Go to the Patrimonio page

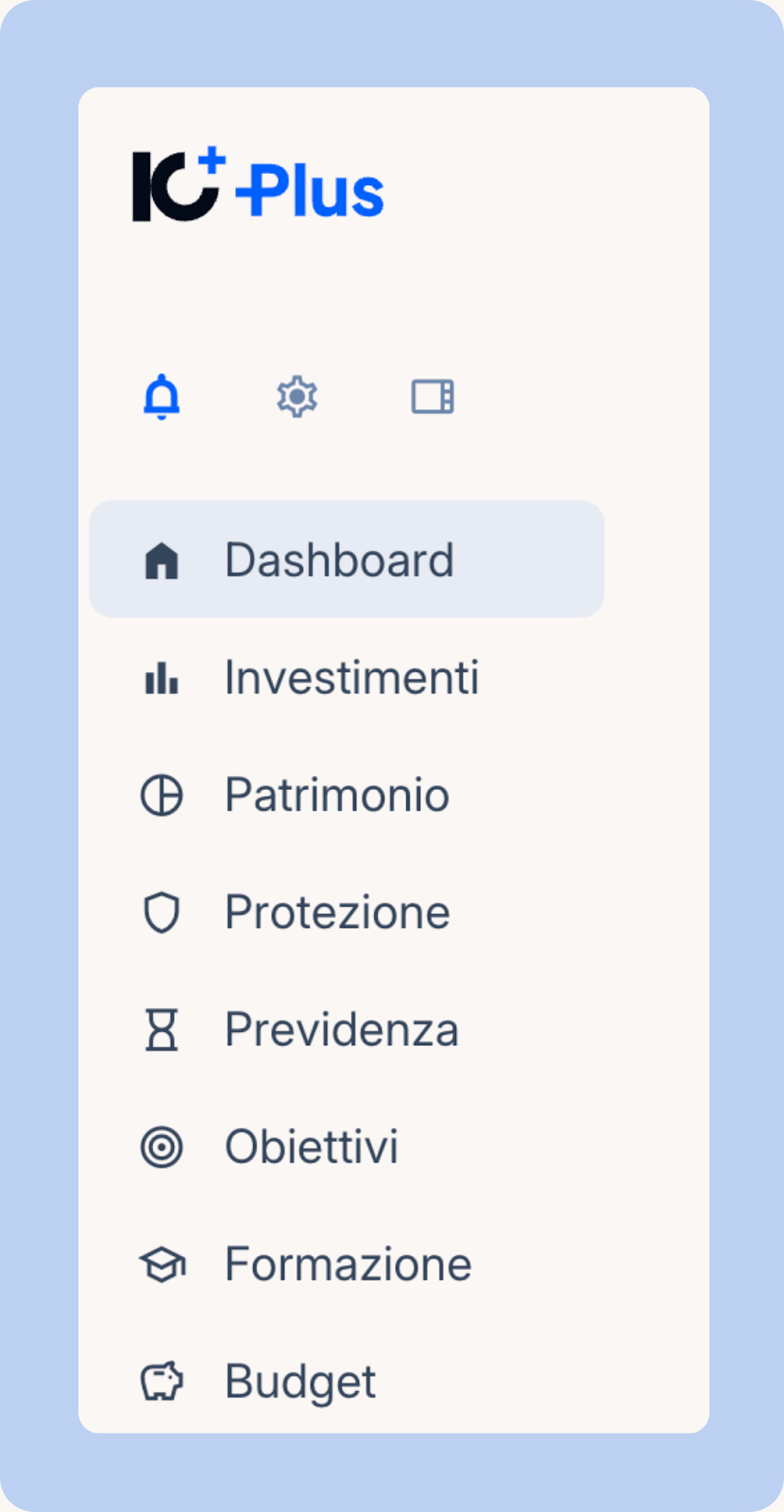(336, 795)
